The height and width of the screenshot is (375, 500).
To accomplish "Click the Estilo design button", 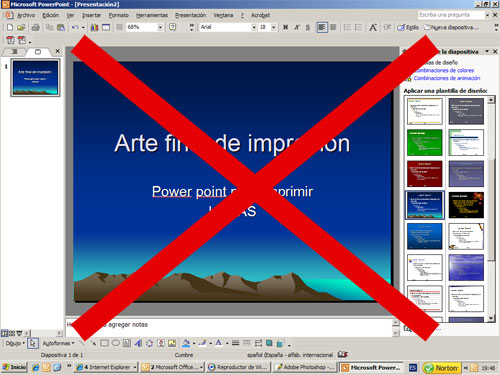I will pyautogui.click(x=408, y=27).
